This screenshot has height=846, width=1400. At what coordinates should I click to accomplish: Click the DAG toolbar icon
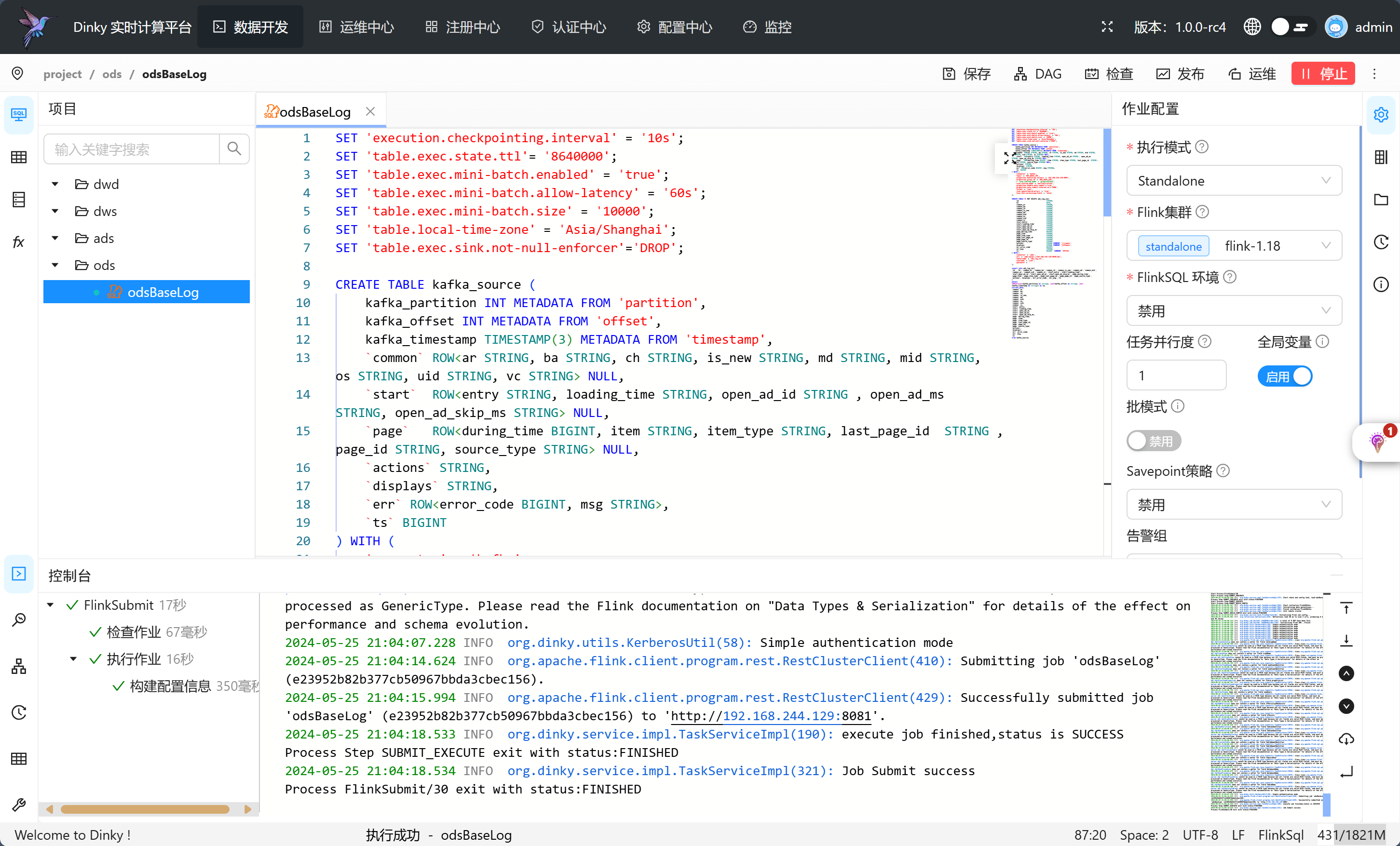(1020, 74)
